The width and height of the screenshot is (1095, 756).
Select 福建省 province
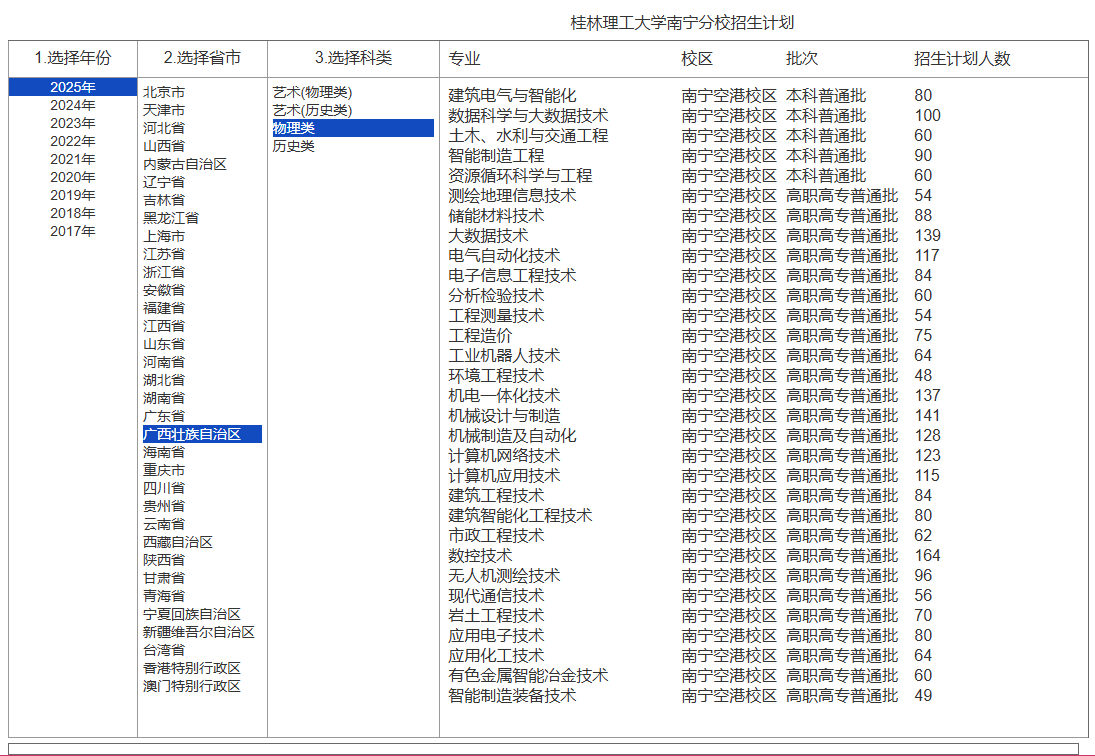point(164,309)
